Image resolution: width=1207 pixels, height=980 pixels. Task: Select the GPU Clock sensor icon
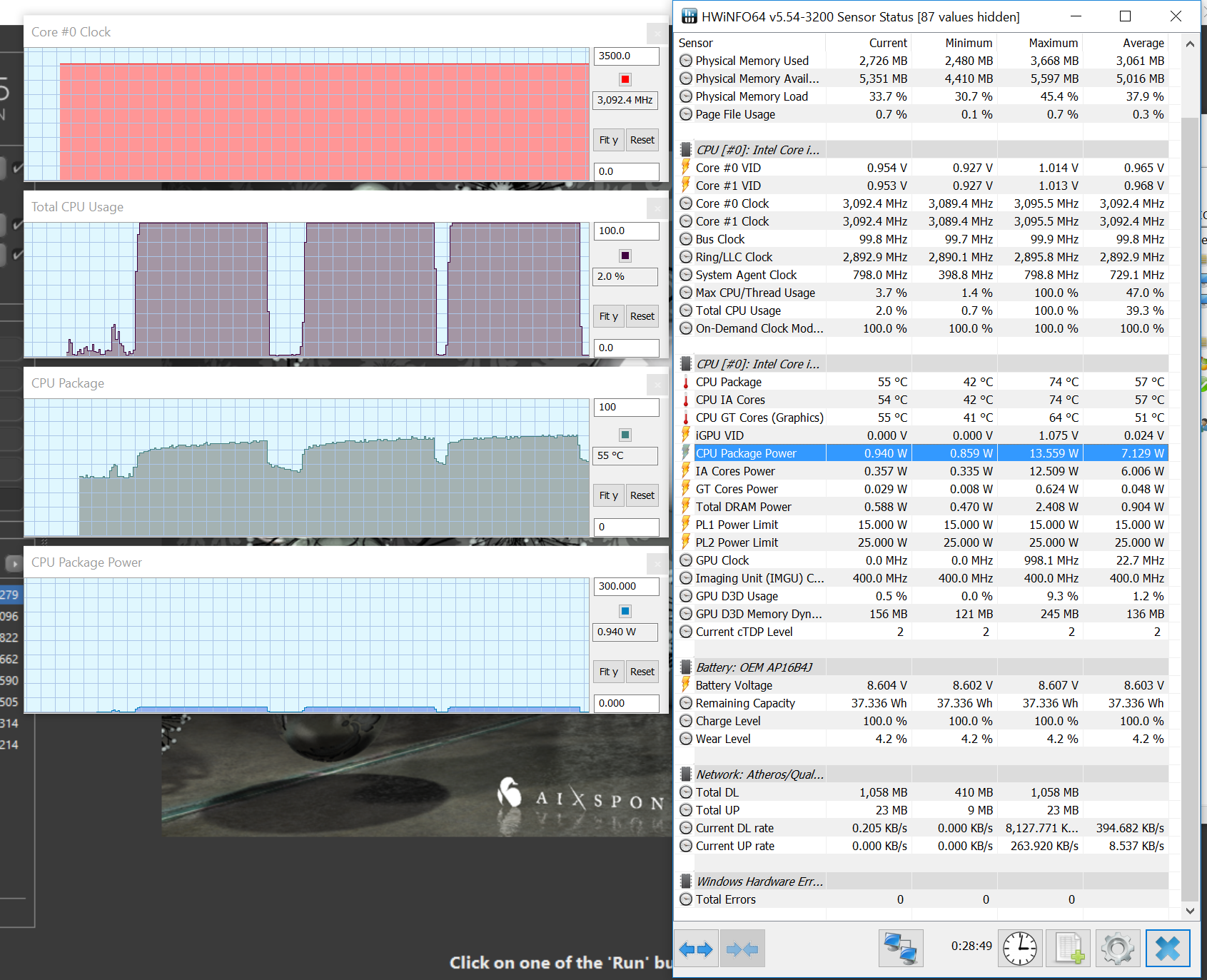(686, 560)
